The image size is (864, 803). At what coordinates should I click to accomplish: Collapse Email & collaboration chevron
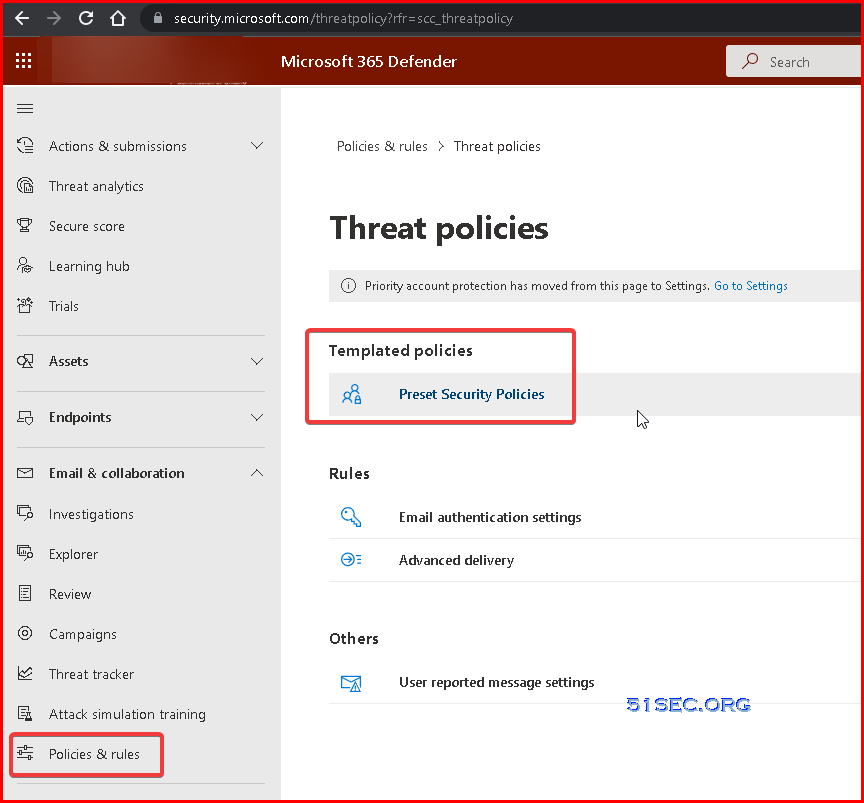[x=257, y=473]
